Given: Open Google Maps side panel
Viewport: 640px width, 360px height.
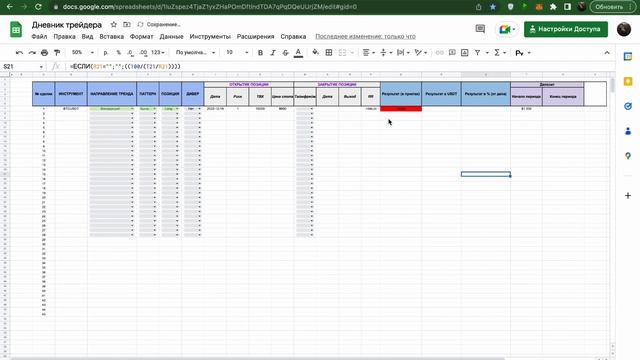Looking at the screenshot, I should 628,156.
